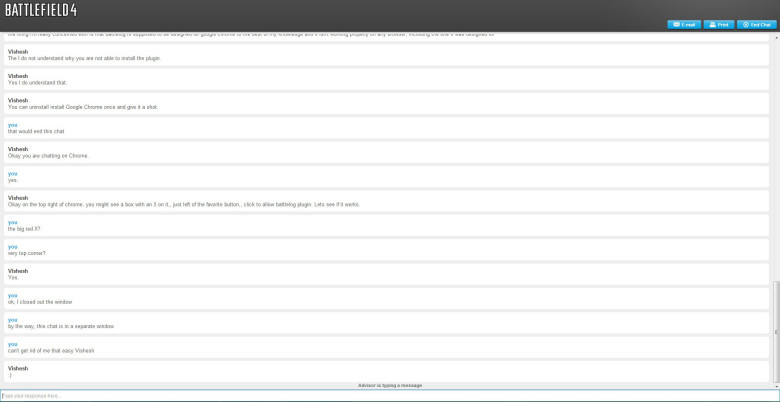Click message "not able to install the plugin"

point(387,55)
